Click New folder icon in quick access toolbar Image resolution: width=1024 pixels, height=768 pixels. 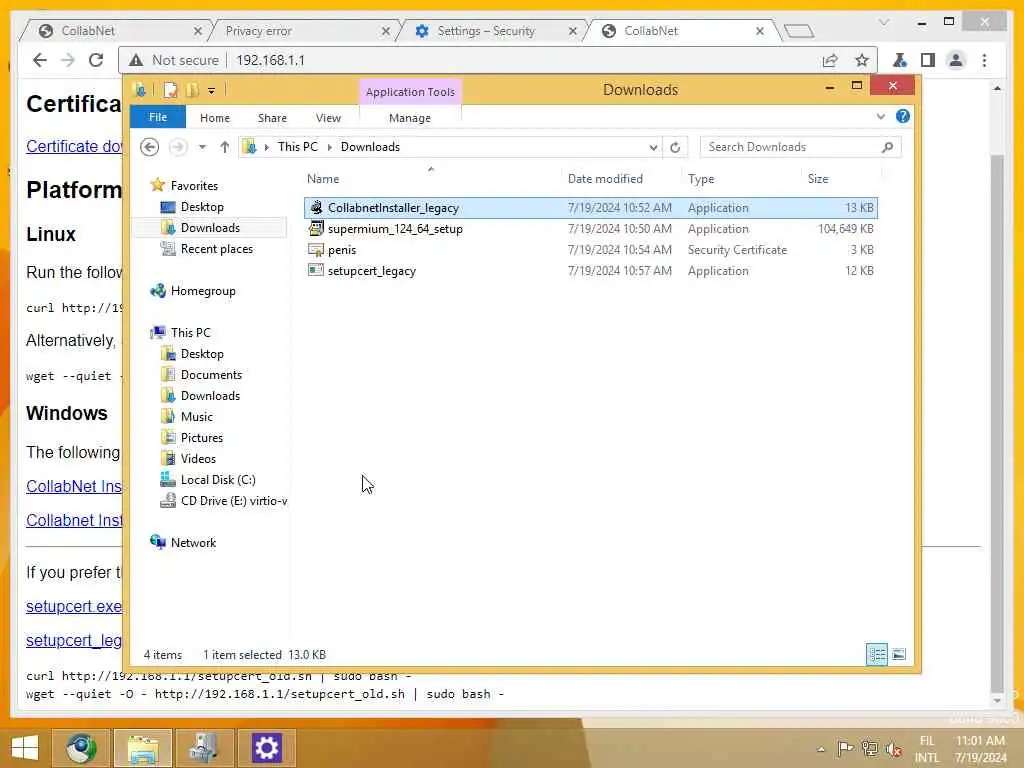coord(192,90)
